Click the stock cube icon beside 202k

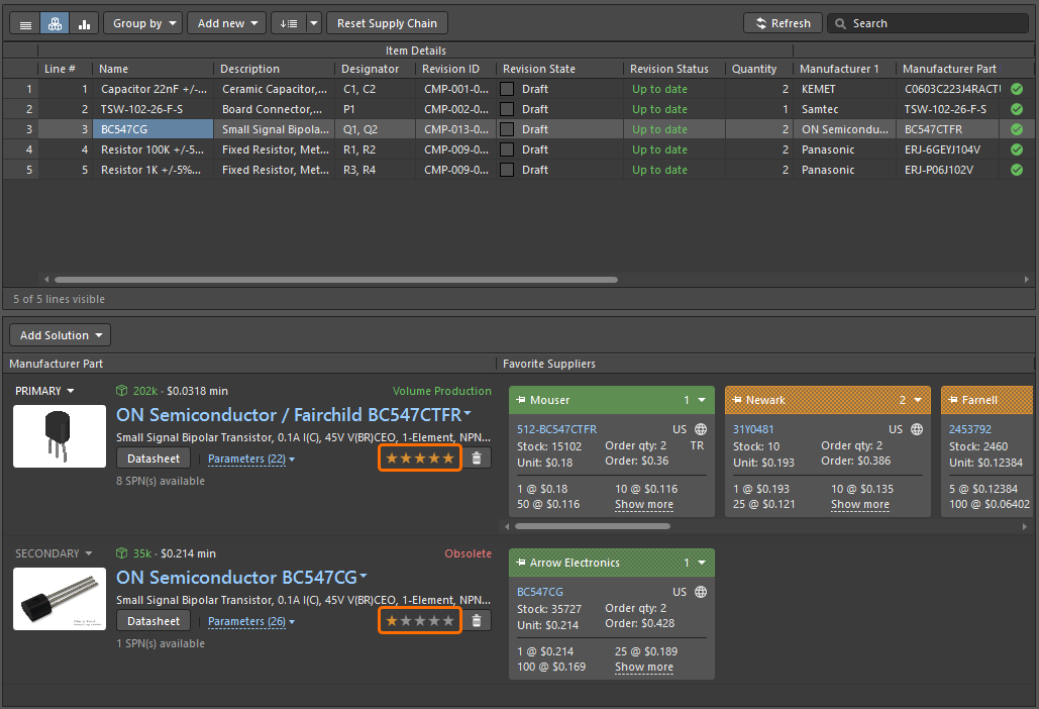121,391
